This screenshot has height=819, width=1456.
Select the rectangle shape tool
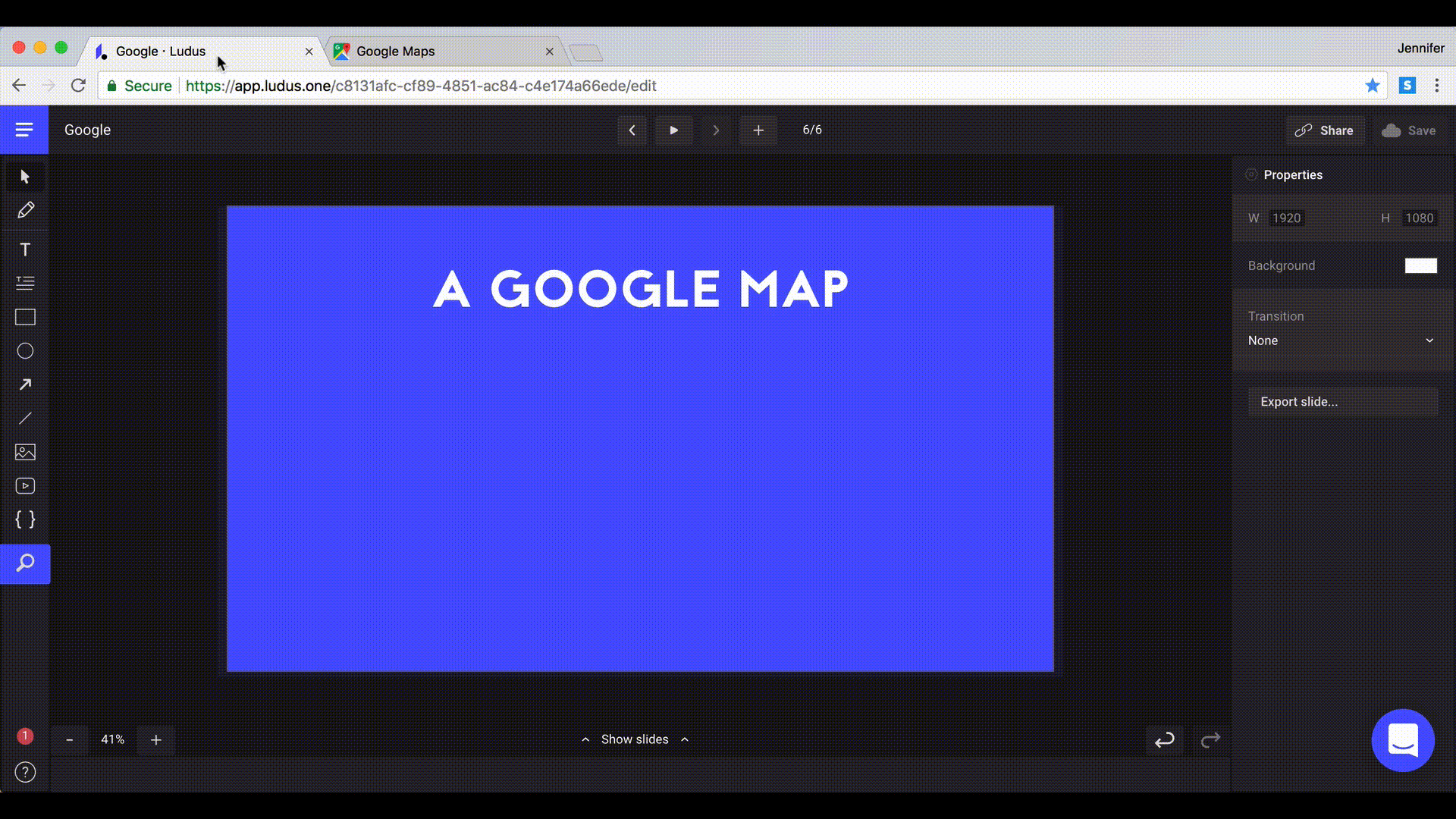tap(25, 317)
